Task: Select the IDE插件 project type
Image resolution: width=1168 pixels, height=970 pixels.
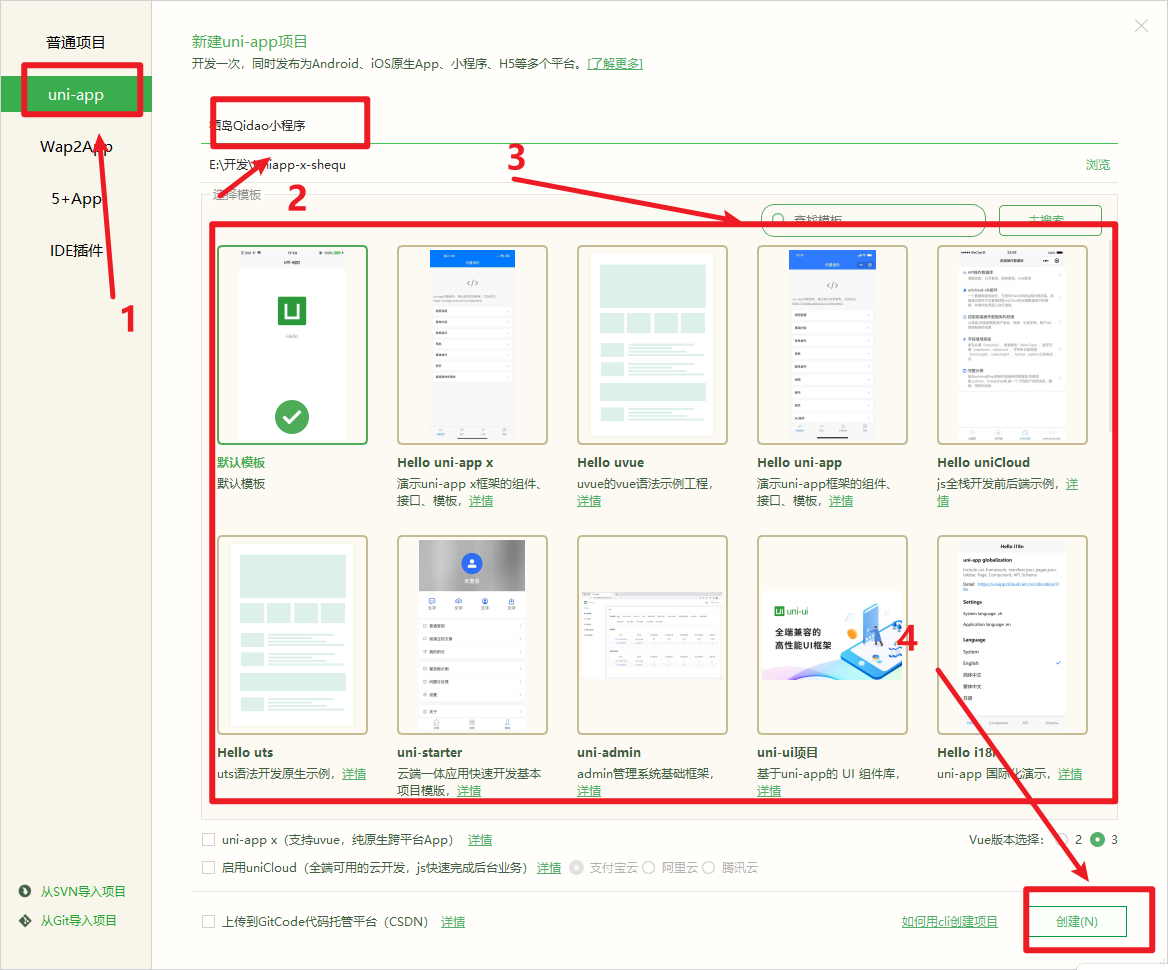Action: click(x=76, y=251)
